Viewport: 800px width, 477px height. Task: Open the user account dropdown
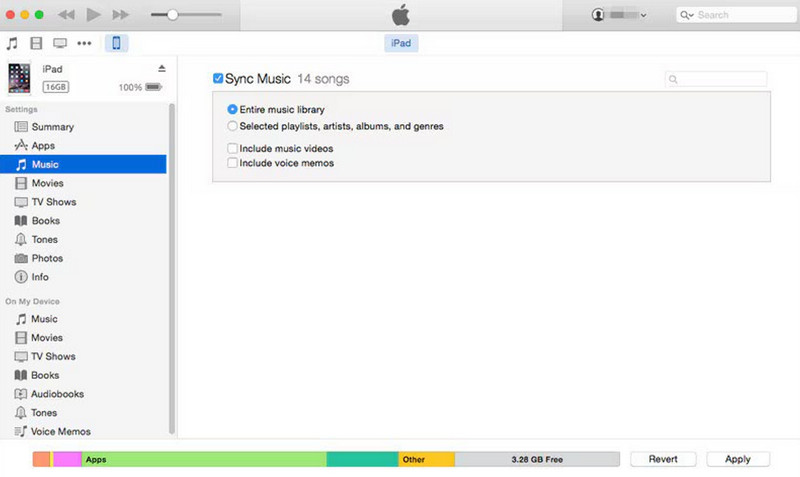coord(619,15)
